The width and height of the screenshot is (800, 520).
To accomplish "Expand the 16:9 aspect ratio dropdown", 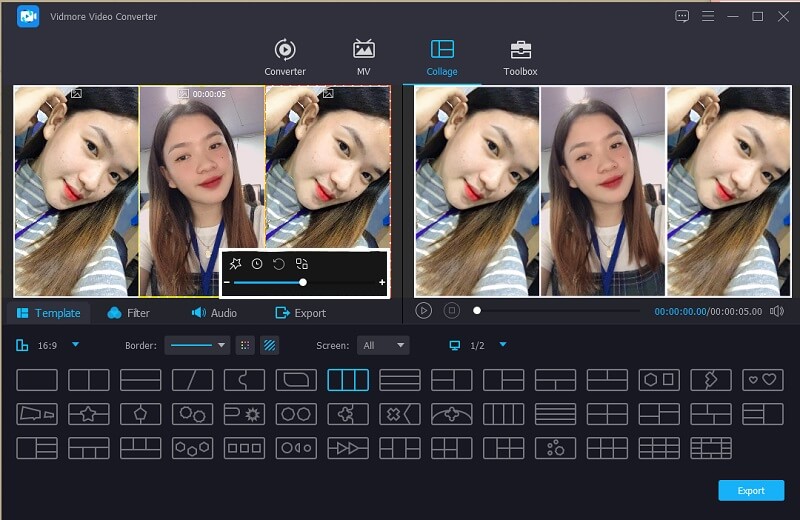I will [75, 345].
